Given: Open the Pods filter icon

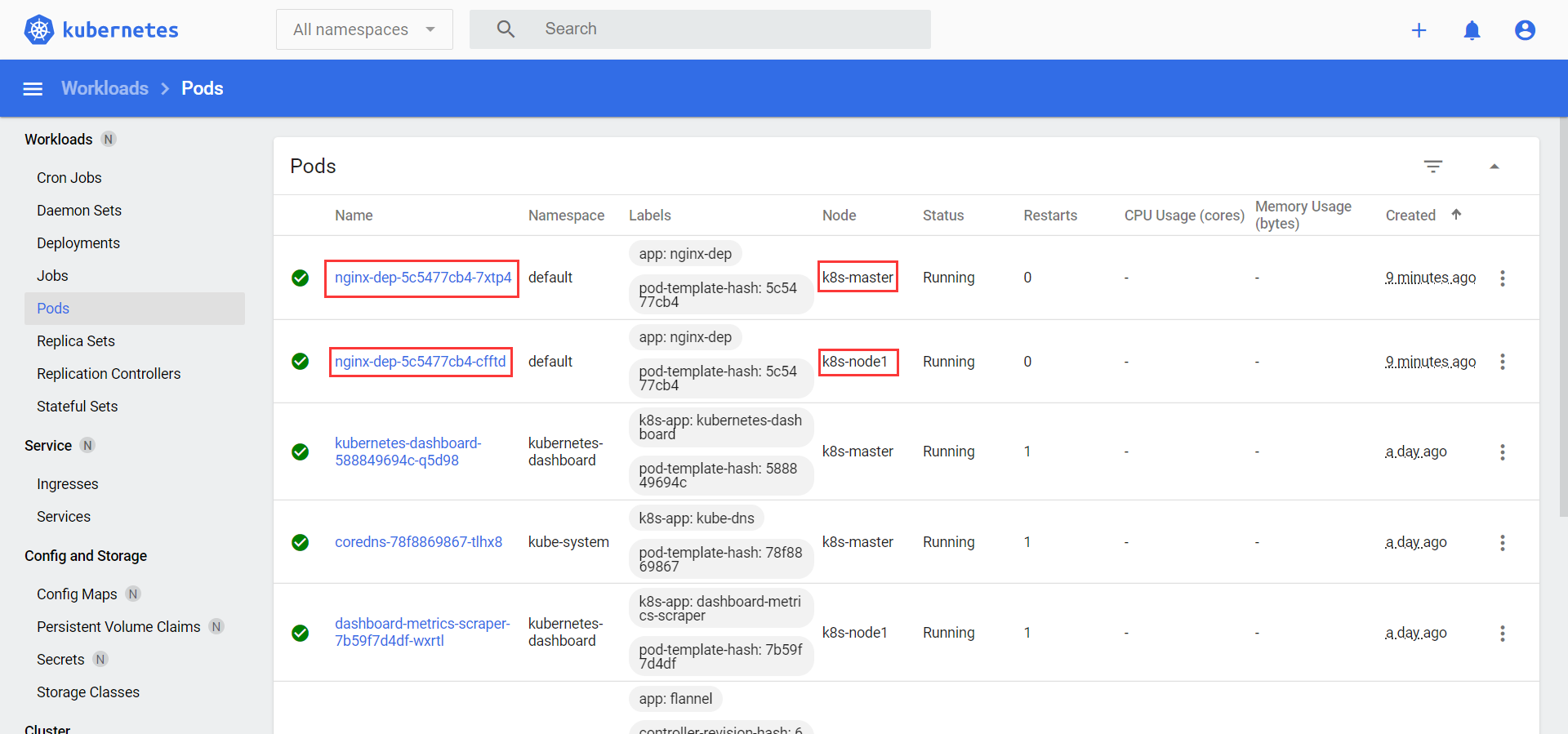Looking at the screenshot, I should coord(1432,167).
